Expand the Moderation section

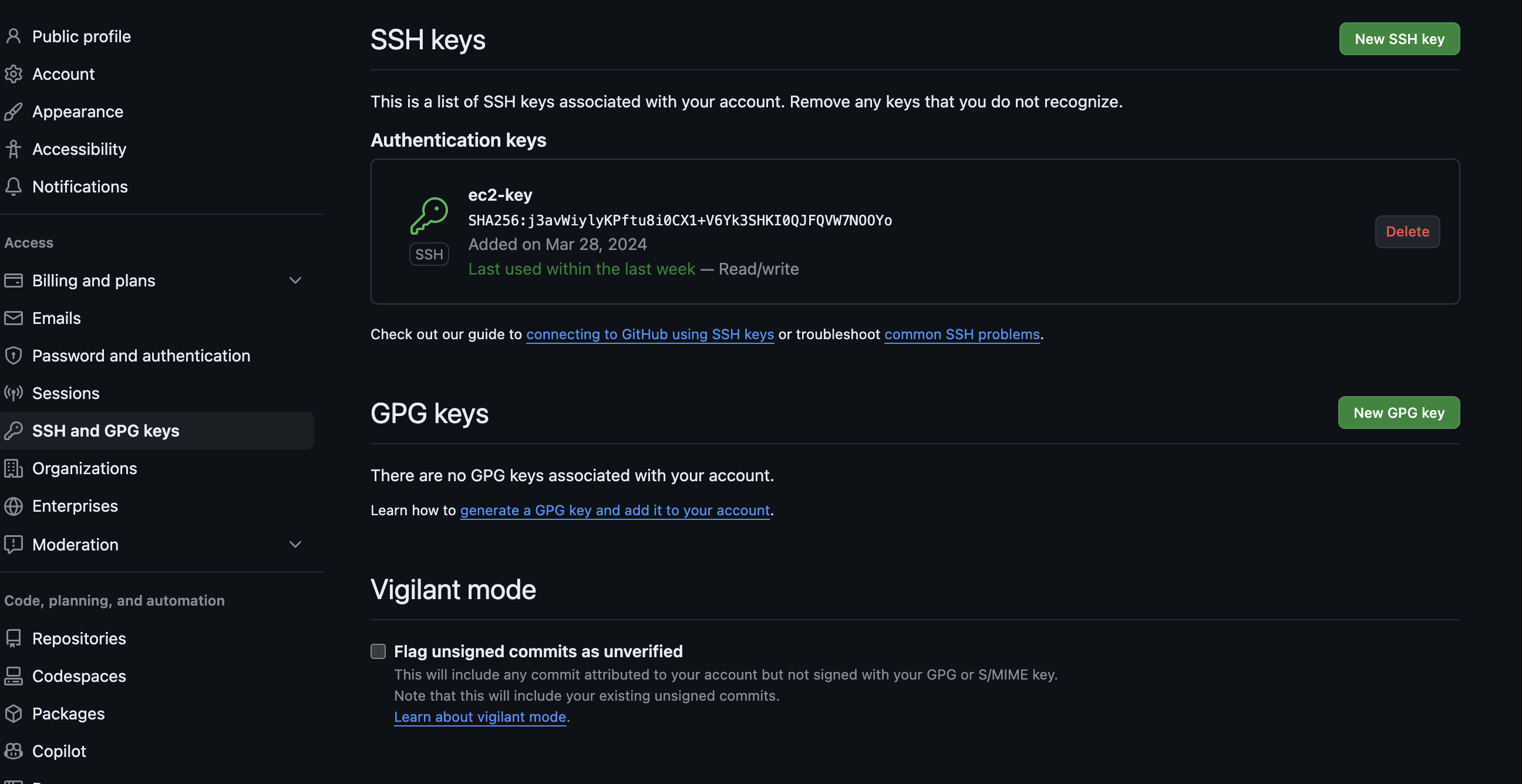(x=295, y=545)
